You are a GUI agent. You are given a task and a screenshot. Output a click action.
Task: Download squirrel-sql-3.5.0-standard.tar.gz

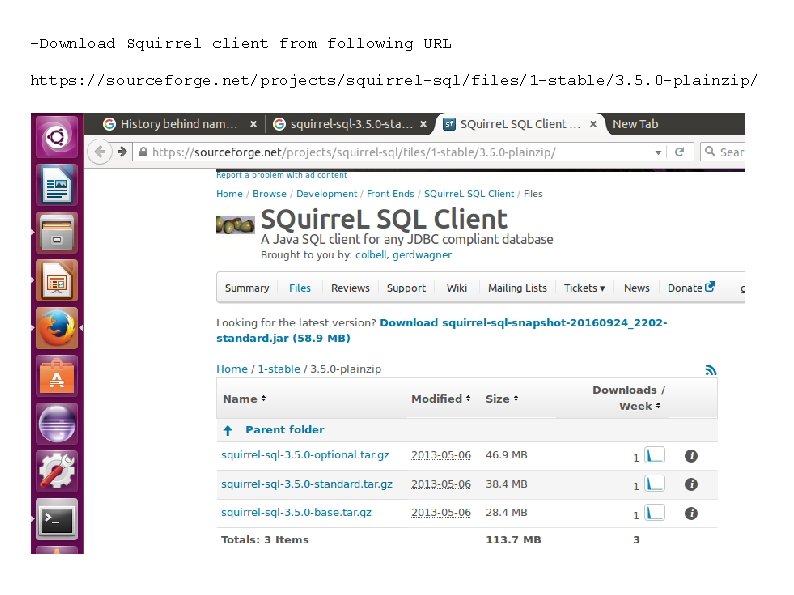(307, 484)
